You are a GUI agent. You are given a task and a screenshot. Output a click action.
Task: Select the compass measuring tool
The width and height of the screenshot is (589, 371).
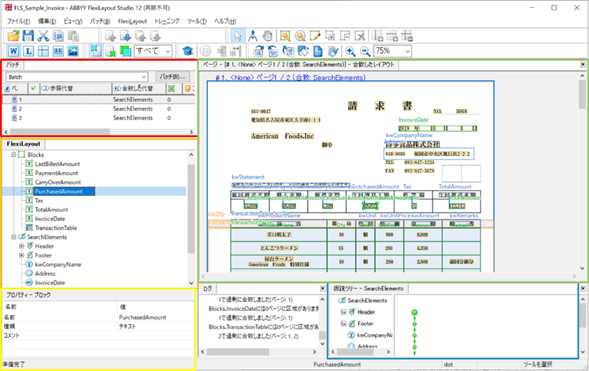[252, 36]
